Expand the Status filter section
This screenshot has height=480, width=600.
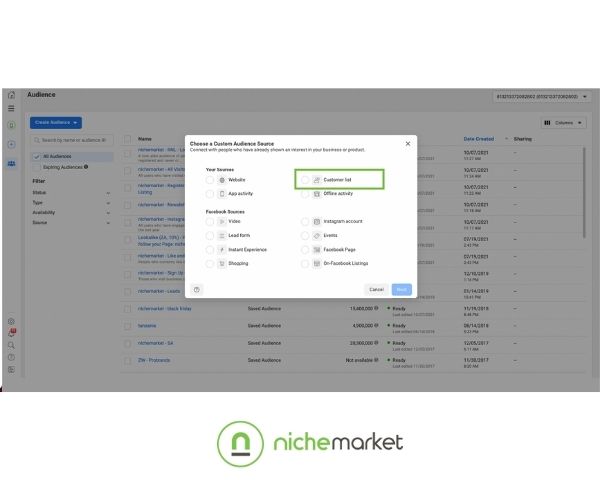point(70,192)
